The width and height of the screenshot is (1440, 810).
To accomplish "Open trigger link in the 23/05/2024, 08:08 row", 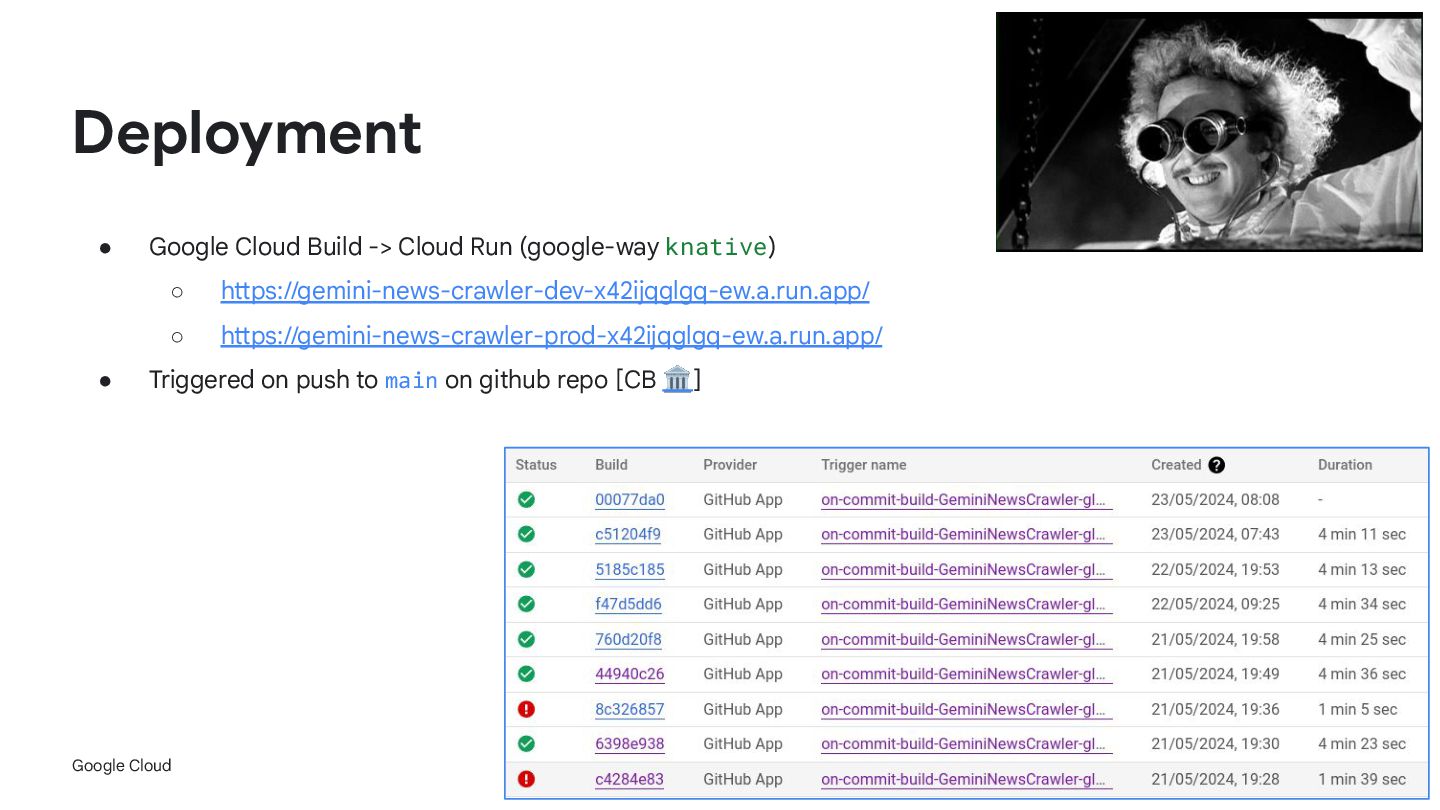I will point(967,500).
